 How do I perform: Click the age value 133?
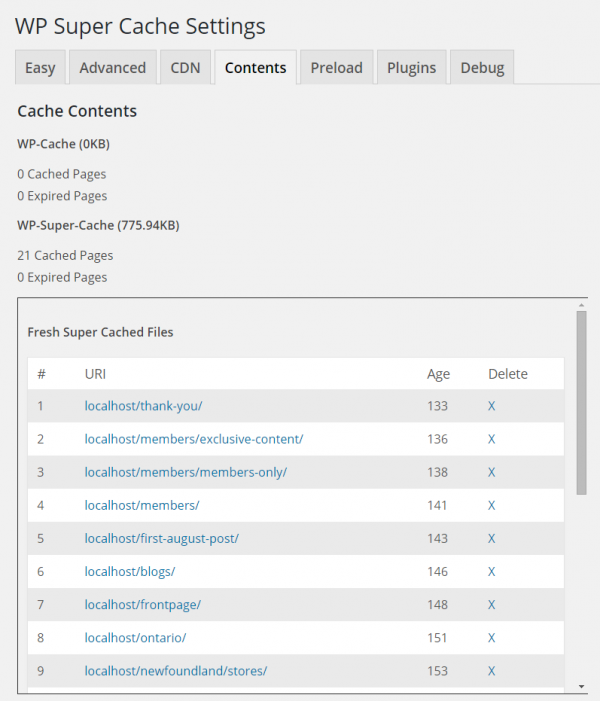[x=437, y=406]
